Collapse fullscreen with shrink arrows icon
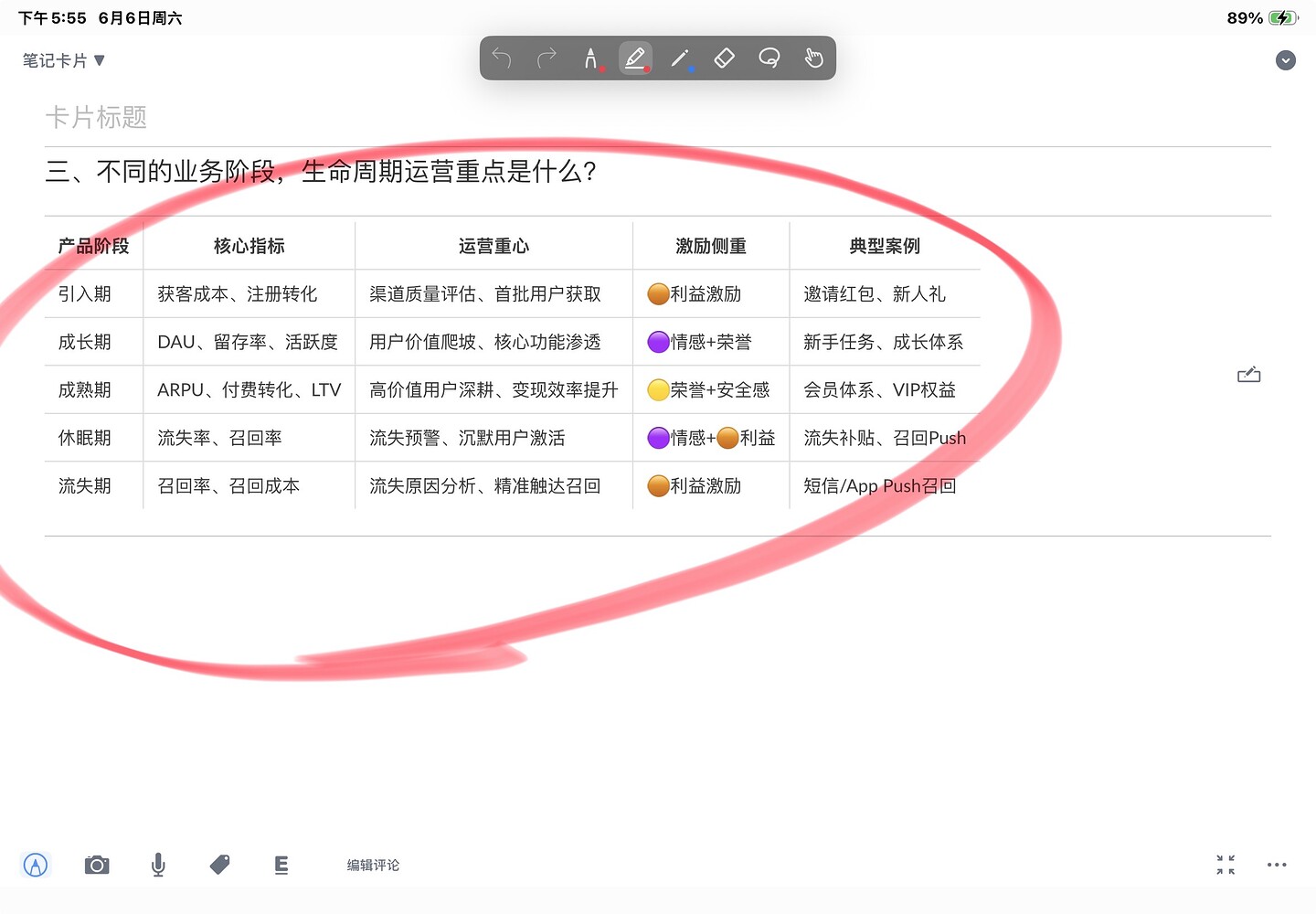Viewport: 1316px width, 914px height. point(1226,865)
